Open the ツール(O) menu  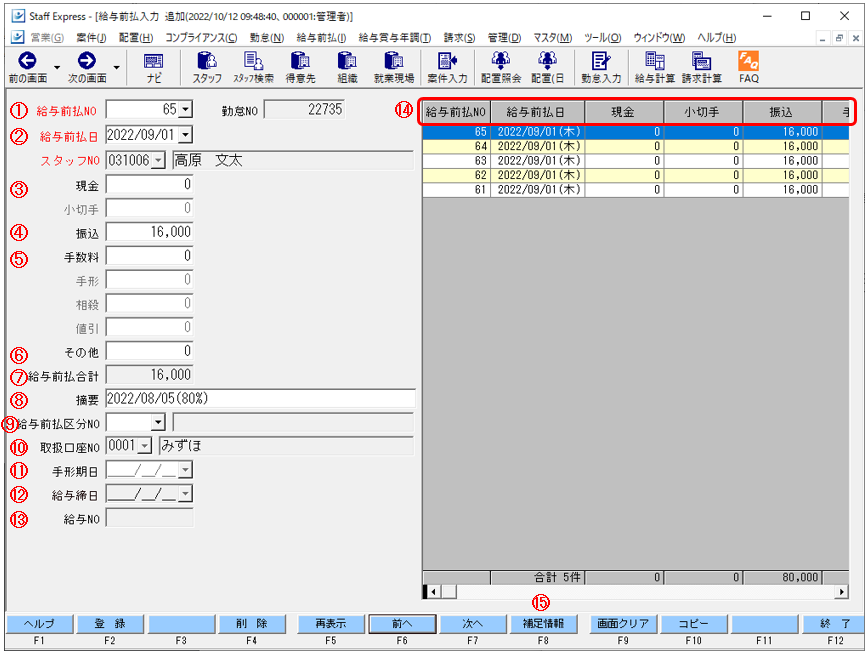click(x=602, y=38)
